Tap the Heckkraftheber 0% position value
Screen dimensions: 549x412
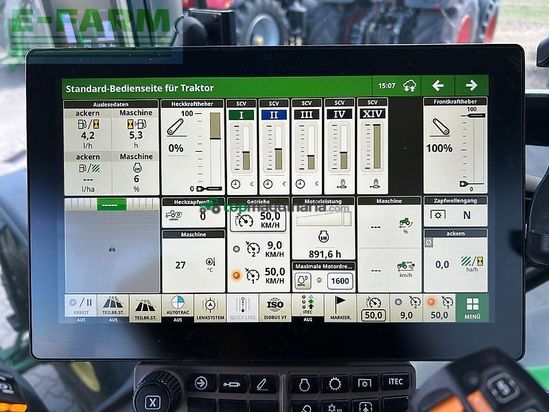(176, 148)
